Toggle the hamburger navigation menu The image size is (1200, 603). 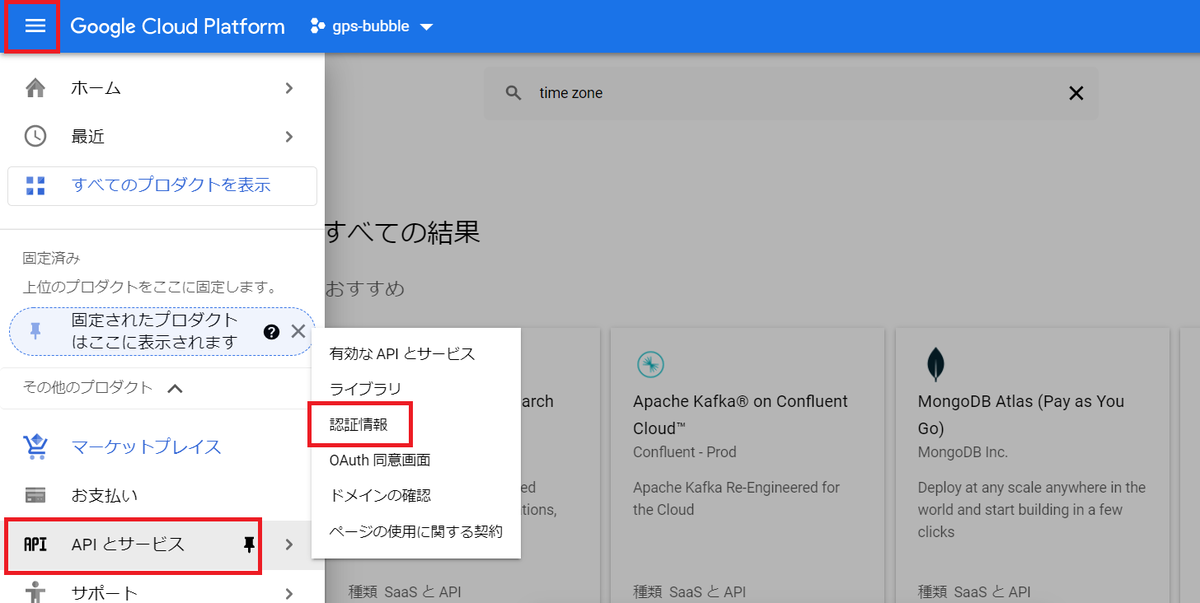click(x=35, y=26)
